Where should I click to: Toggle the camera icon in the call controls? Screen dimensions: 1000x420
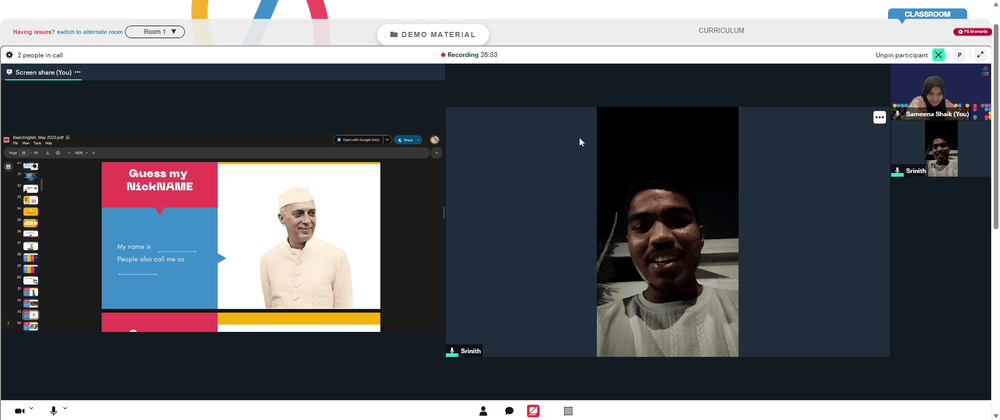tap(19, 411)
